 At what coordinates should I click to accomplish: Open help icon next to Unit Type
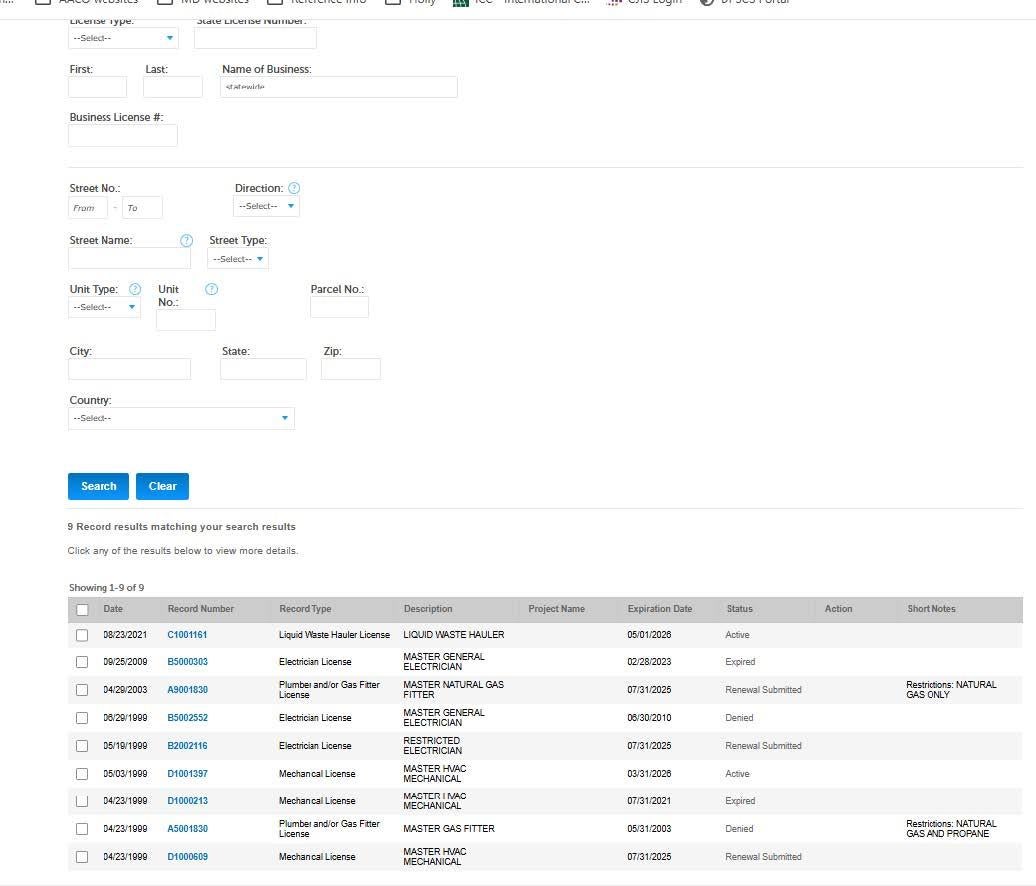pos(135,289)
